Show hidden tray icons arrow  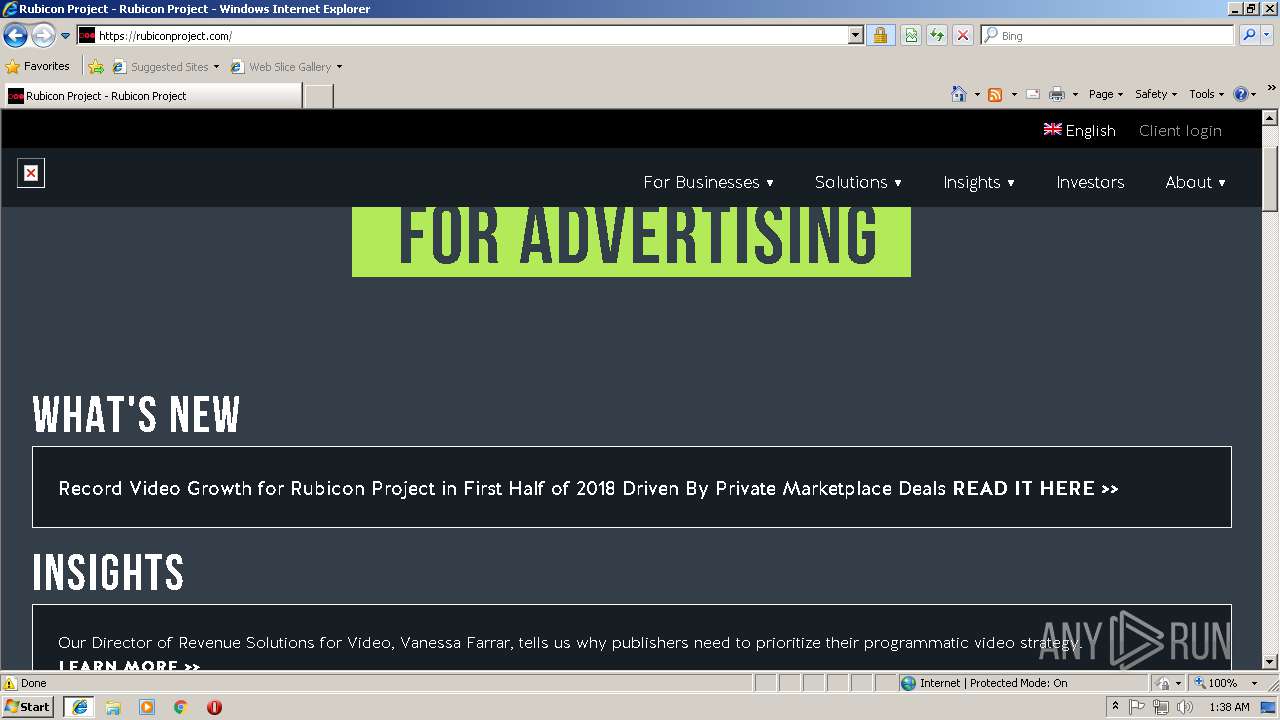click(x=1115, y=707)
